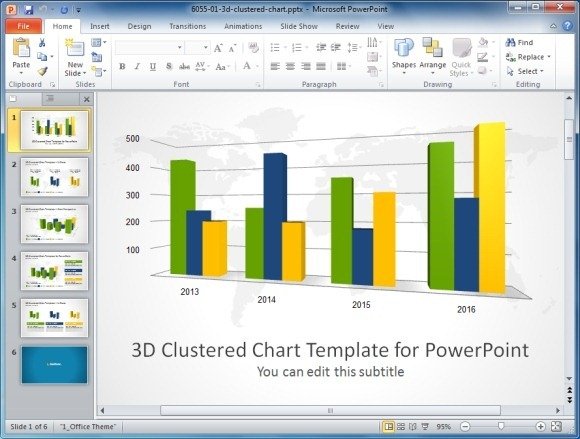580x439 pixels.
Task: Expand the font name dropdown
Action: pos(179,48)
